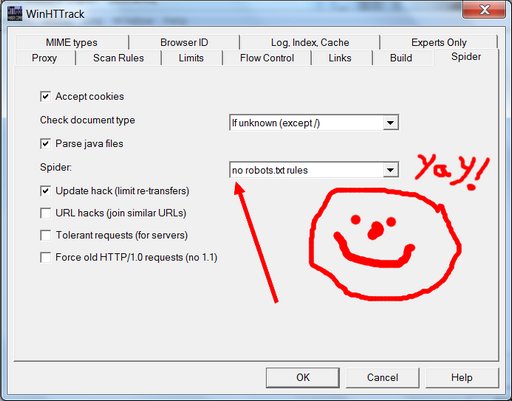Screen dimensions: 512x401
Task: Expand the Spider robots.txt rules dropdown
Action: point(390,170)
